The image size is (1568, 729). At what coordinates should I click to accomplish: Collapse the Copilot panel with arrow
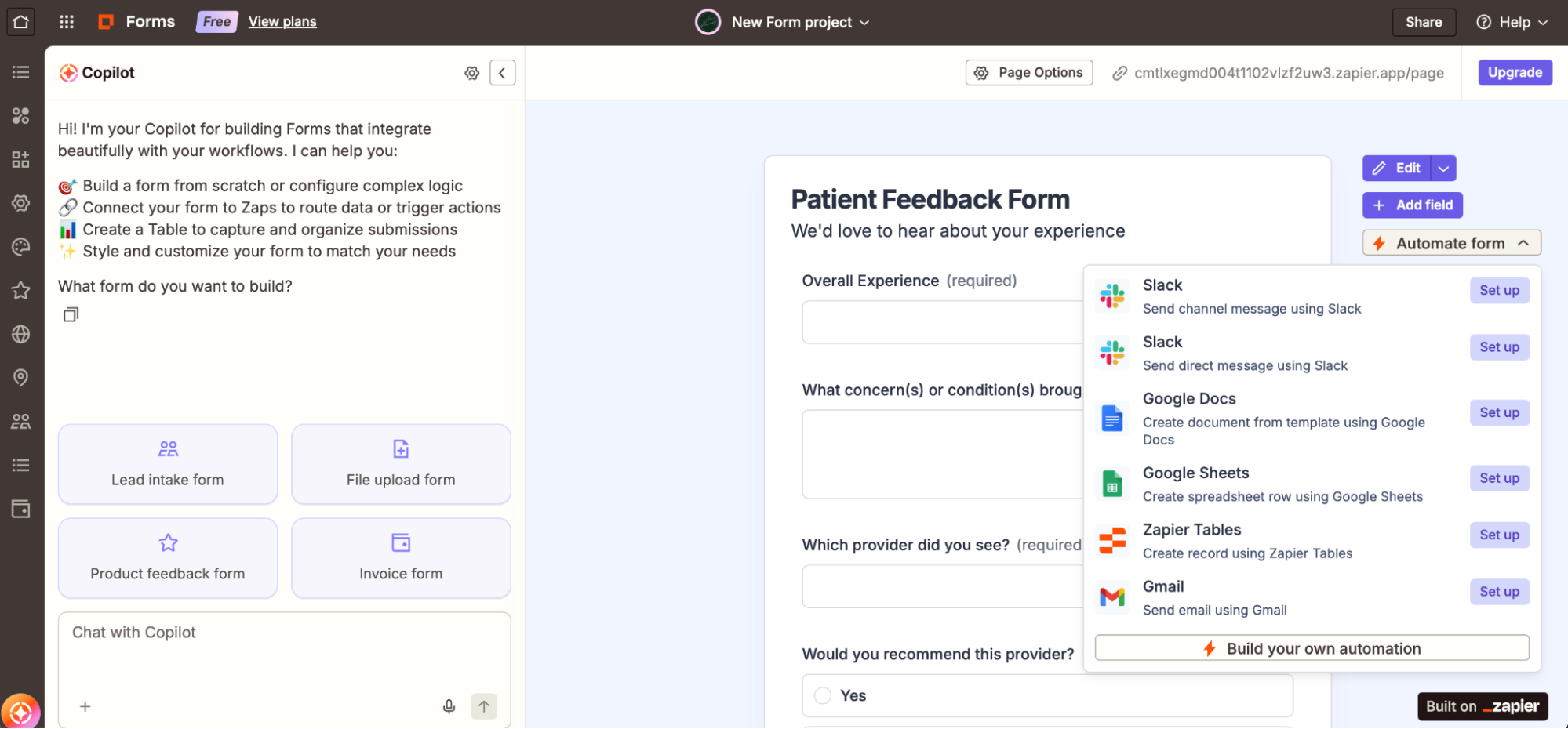click(x=502, y=73)
